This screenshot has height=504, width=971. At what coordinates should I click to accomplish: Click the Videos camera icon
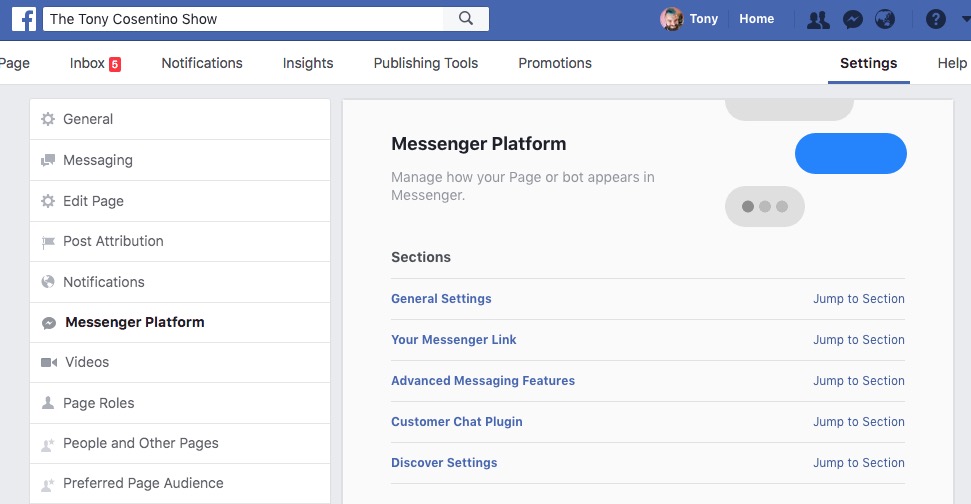49,362
